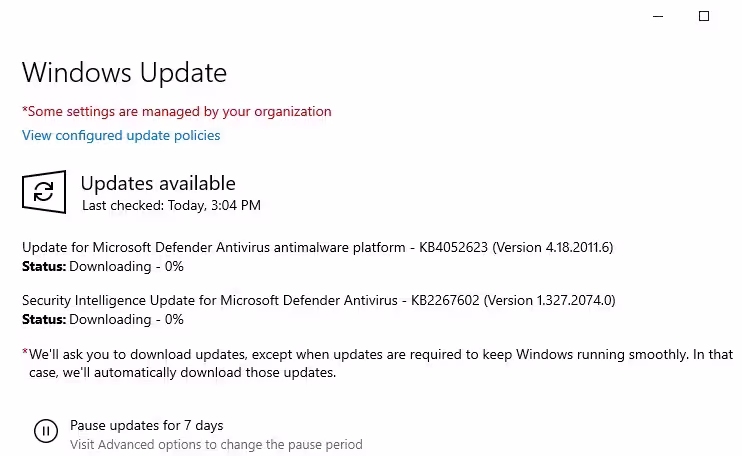Click the red managed by your organization notice
The width and height of the screenshot is (742, 456).
(x=176, y=111)
